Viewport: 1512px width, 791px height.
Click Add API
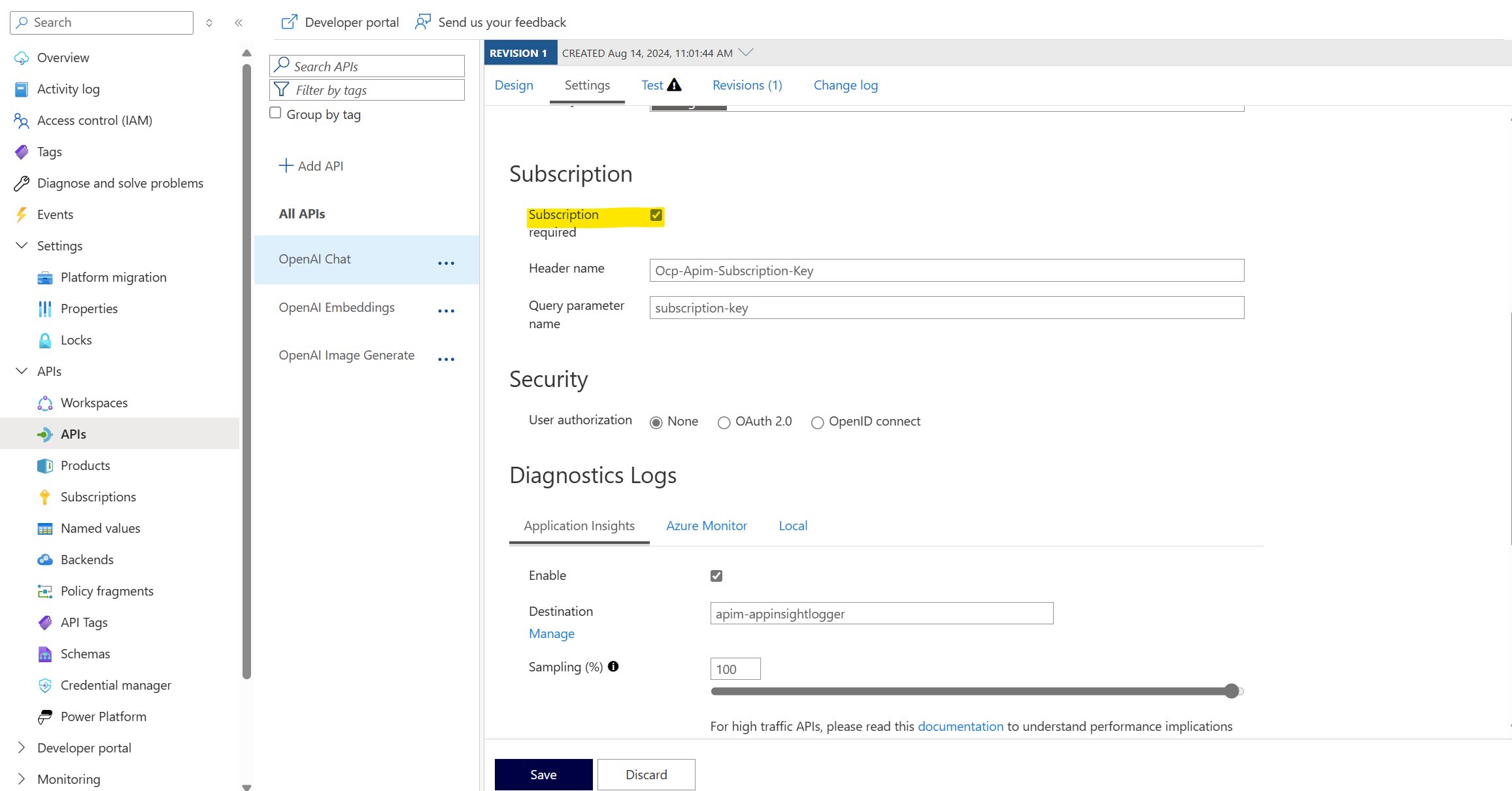(x=311, y=166)
